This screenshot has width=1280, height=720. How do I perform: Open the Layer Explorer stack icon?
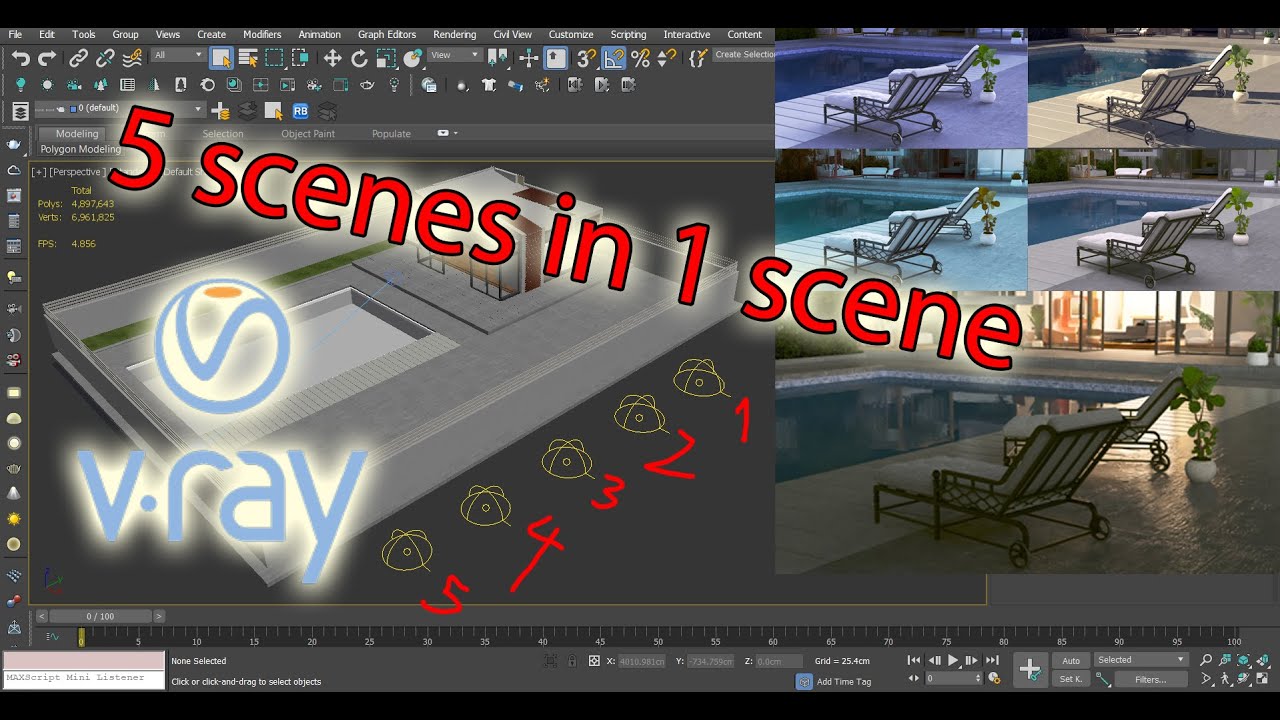(19, 111)
